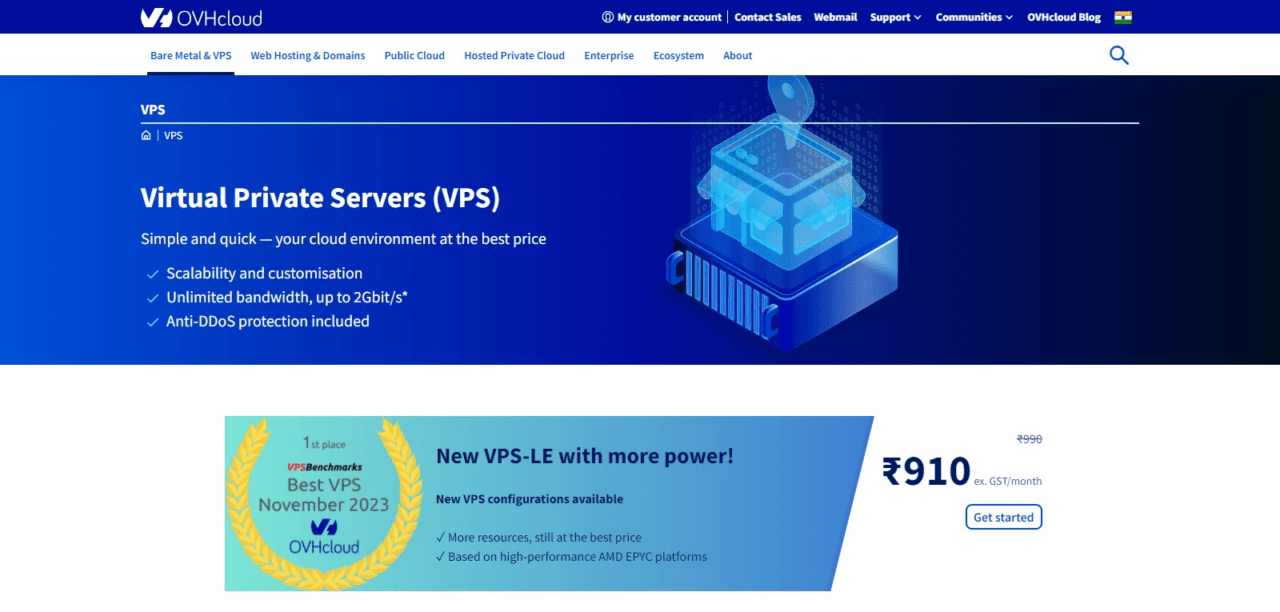Select Bare Metal & VPS tab
This screenshot has height=612, width=1280.
[191, 56]
